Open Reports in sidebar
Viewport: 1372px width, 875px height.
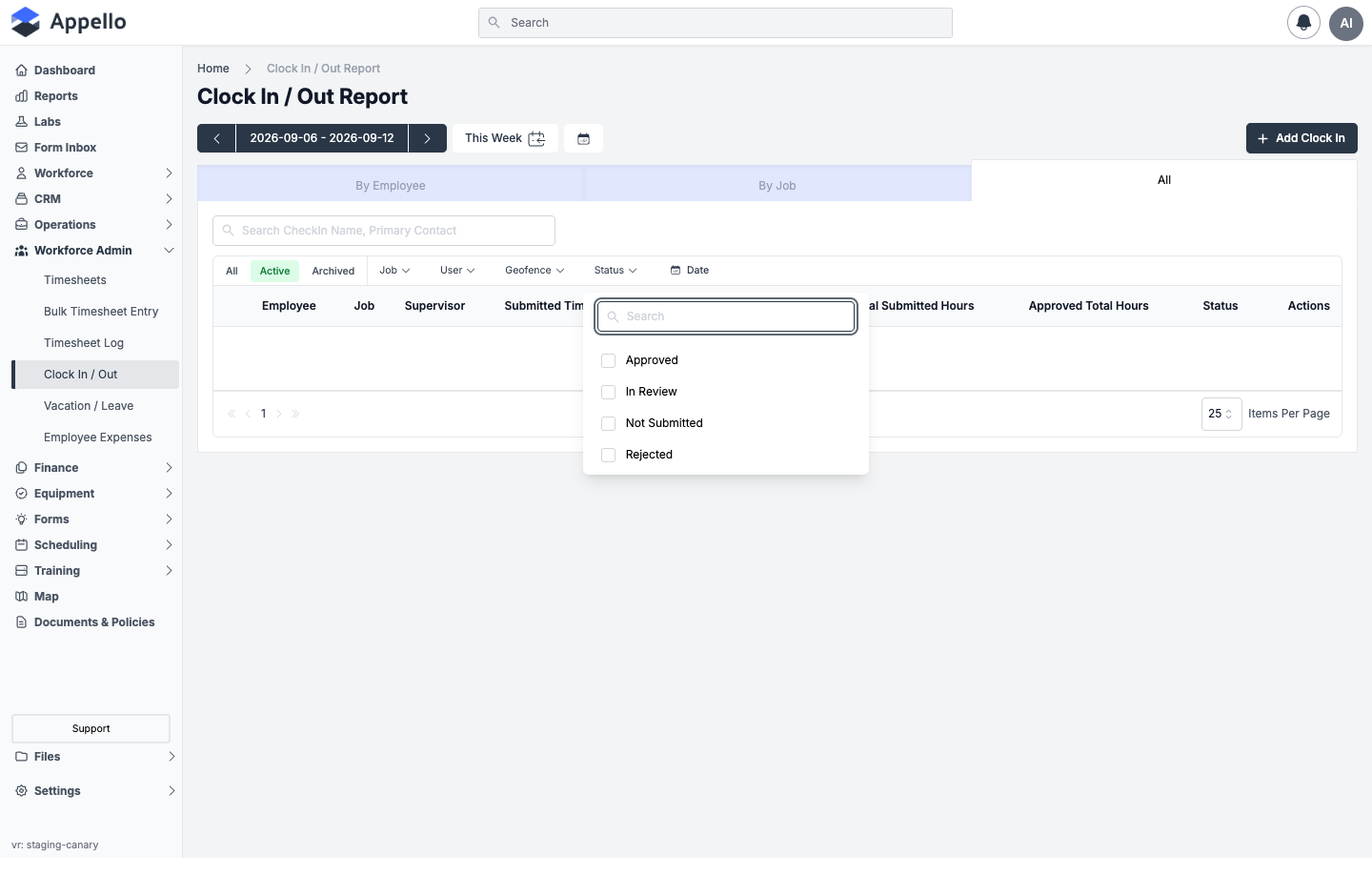click(x=56, y=96)
